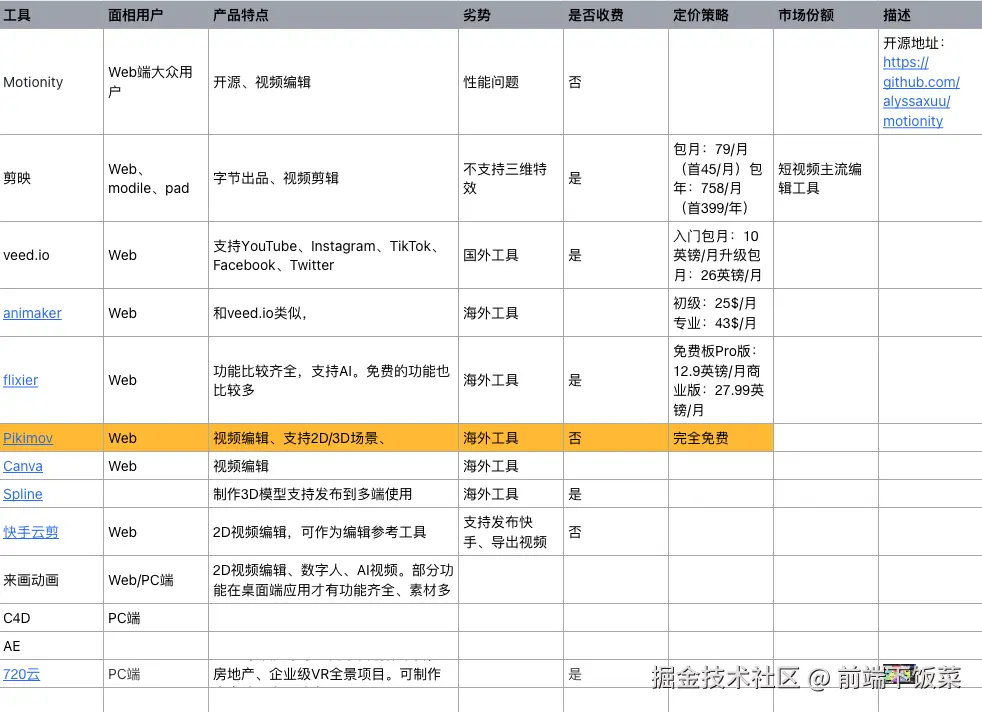The image size is (982, 712).
Task: Click the 功能比较齐全，支持AI cell
Action: coord(333,380)
